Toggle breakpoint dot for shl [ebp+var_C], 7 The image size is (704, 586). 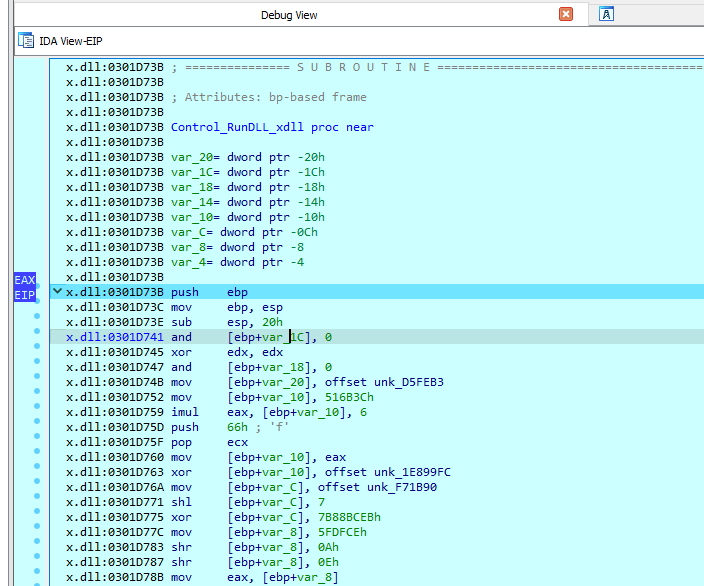click(x=37, y=511)
